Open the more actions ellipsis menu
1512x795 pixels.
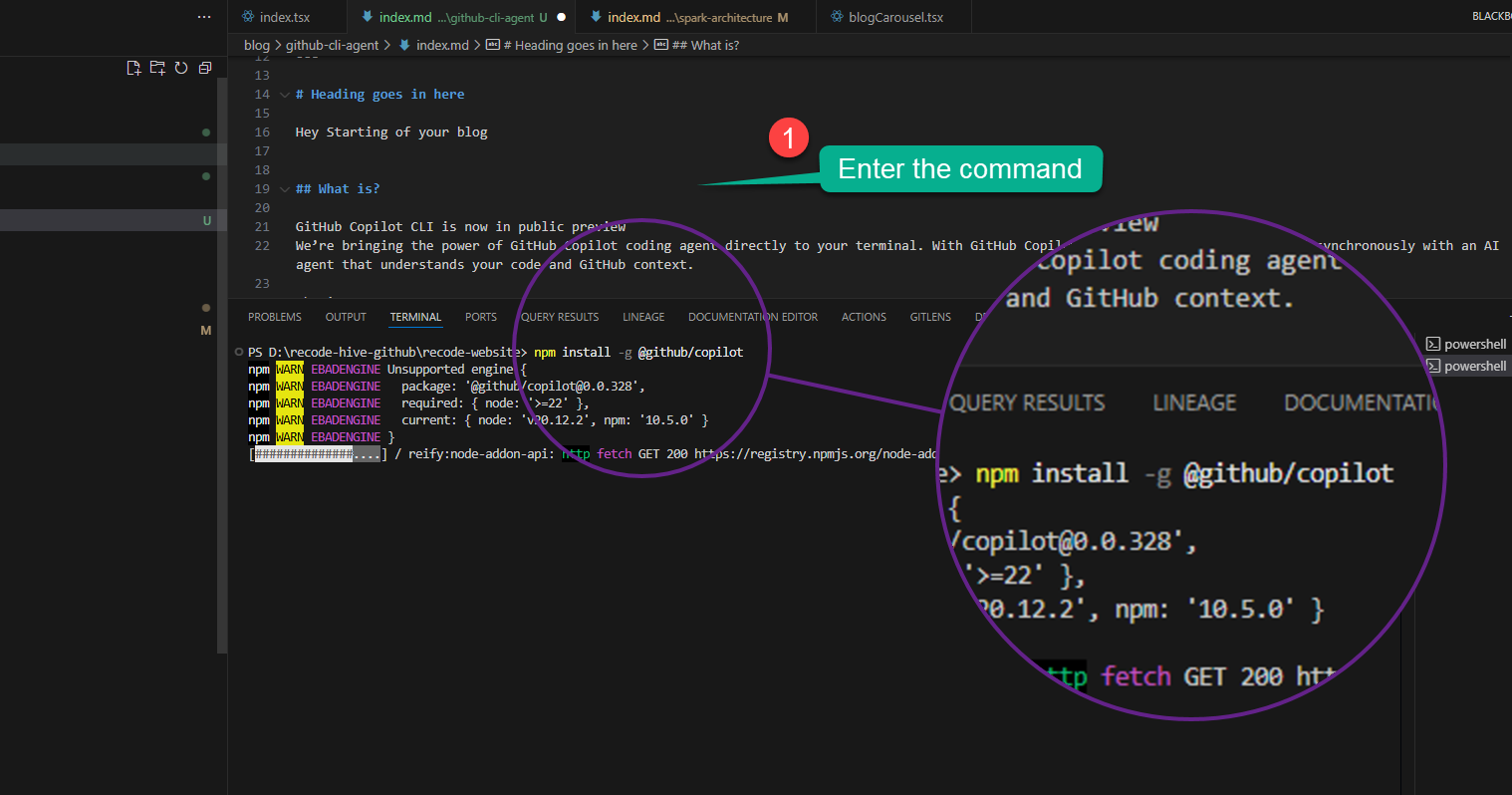(x=203, y=16)
